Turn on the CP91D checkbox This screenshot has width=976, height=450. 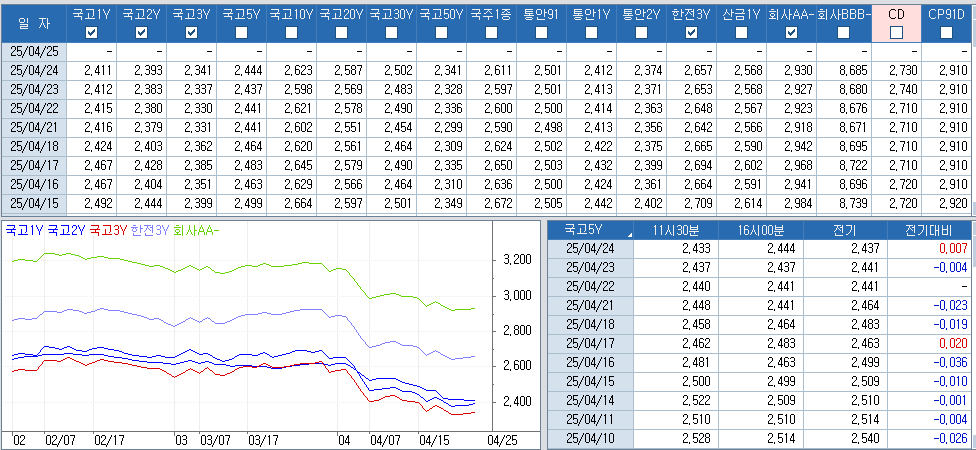946,33
